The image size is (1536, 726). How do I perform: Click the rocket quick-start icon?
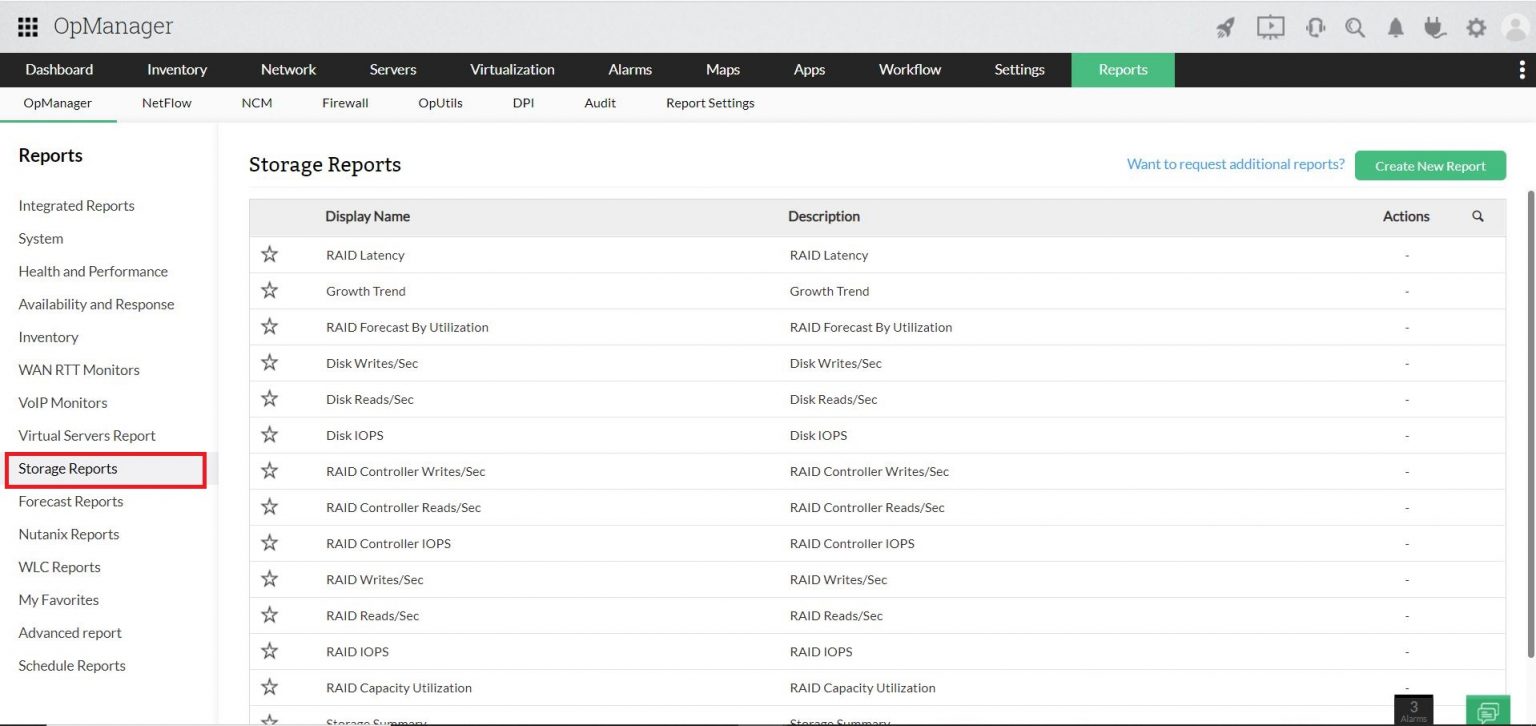pyautogui.click(x=1225, y=28)
